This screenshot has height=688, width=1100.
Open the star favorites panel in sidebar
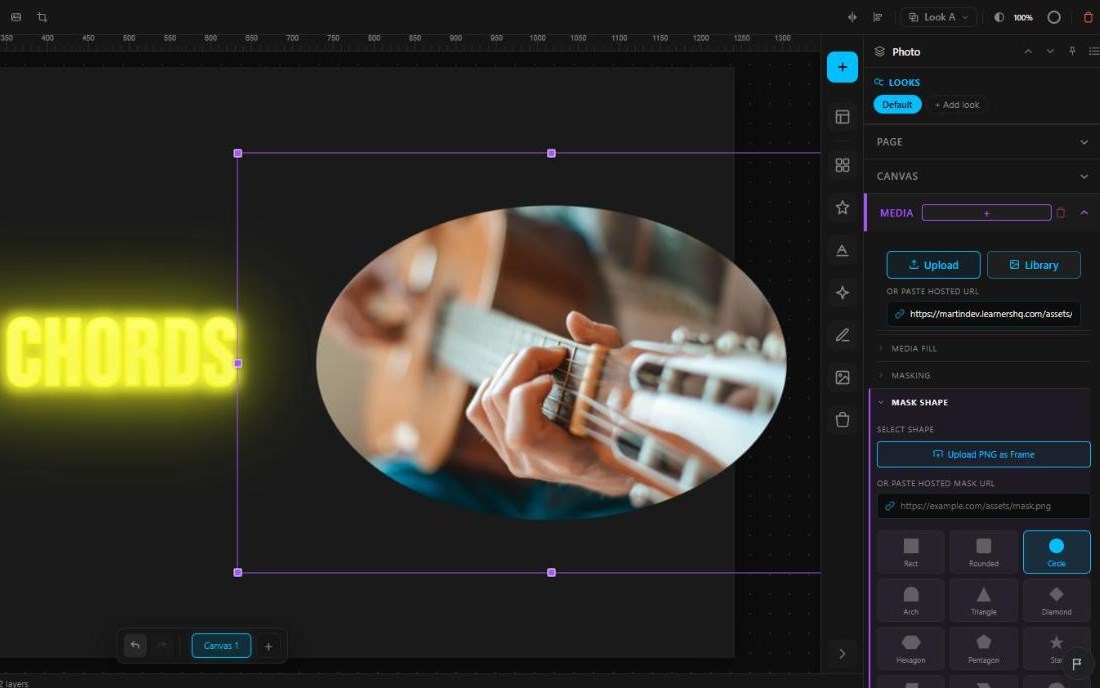tap(843, 208)
